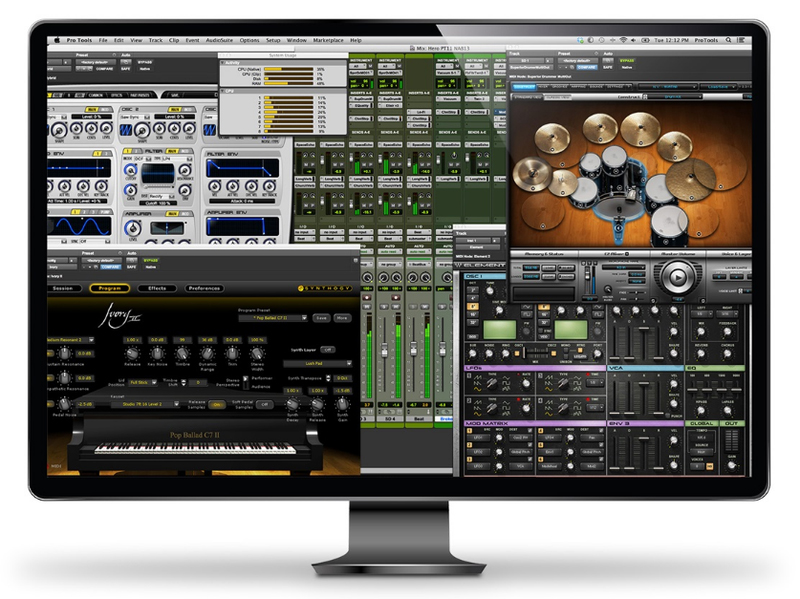Click the Element output Gain knob
The width and height of the screenshot is (800, 599).
[731, 465]
